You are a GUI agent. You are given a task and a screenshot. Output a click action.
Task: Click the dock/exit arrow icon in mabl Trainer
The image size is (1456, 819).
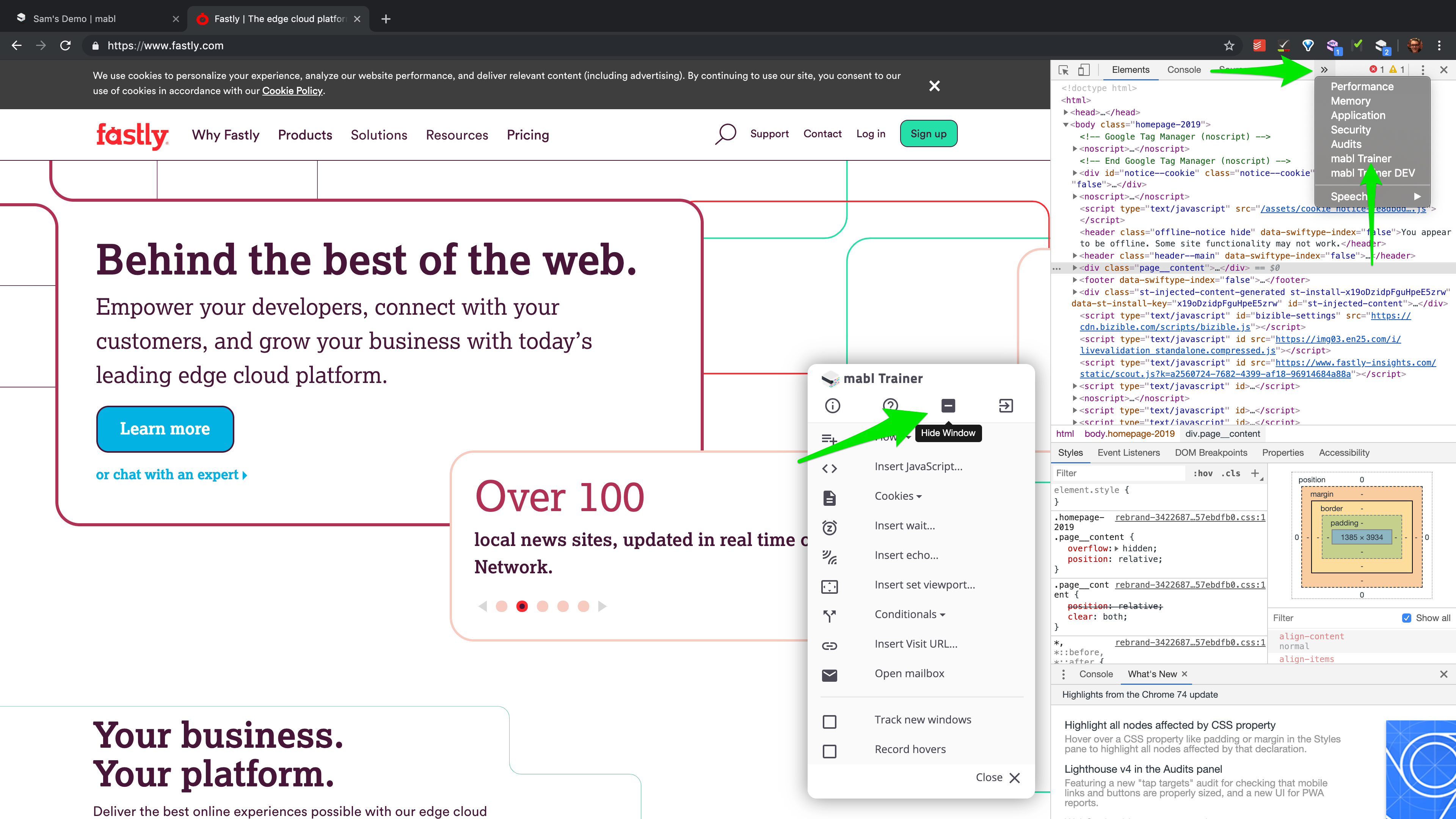1006,405
